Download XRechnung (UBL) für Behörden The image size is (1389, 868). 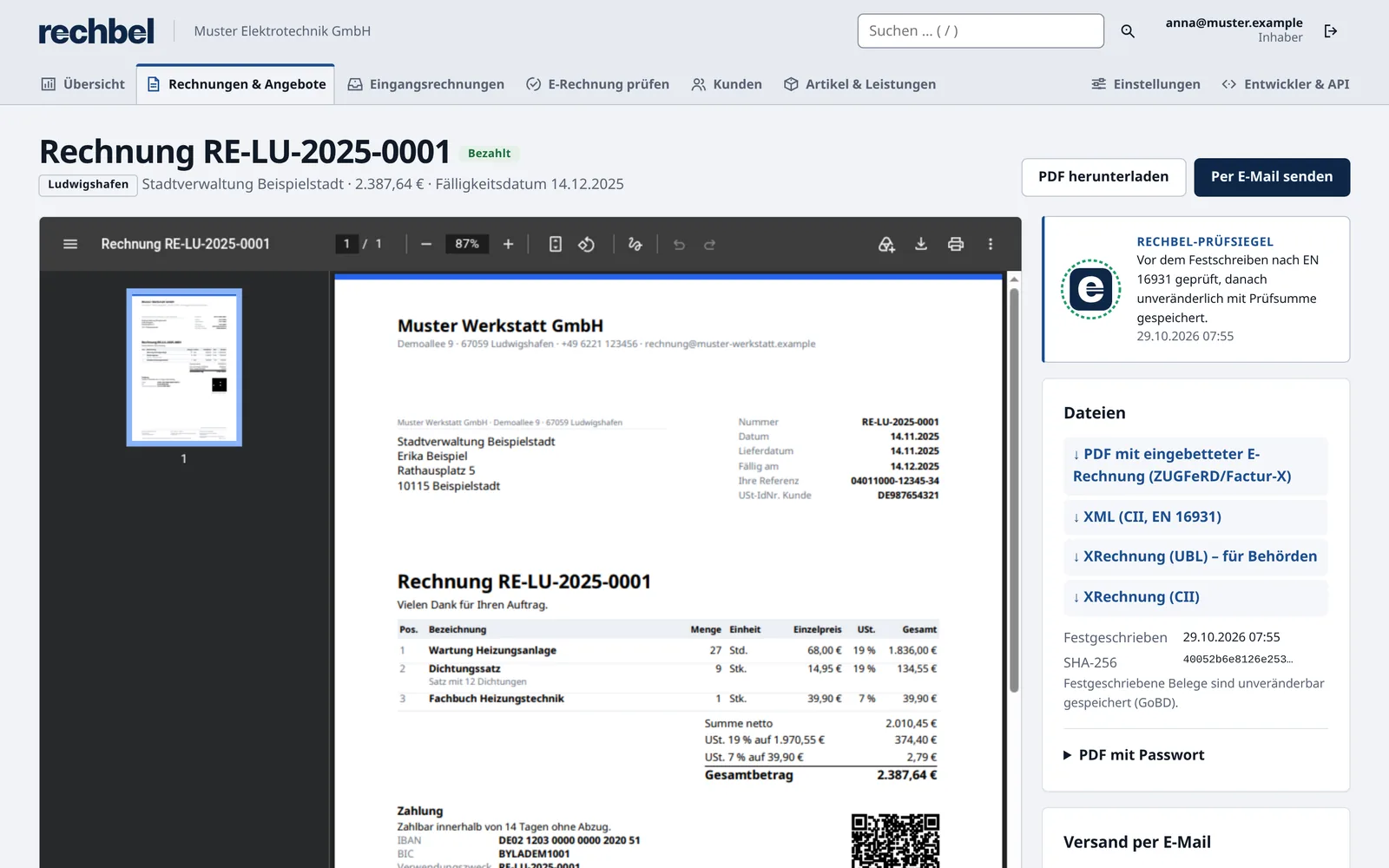pos(1195,556)
